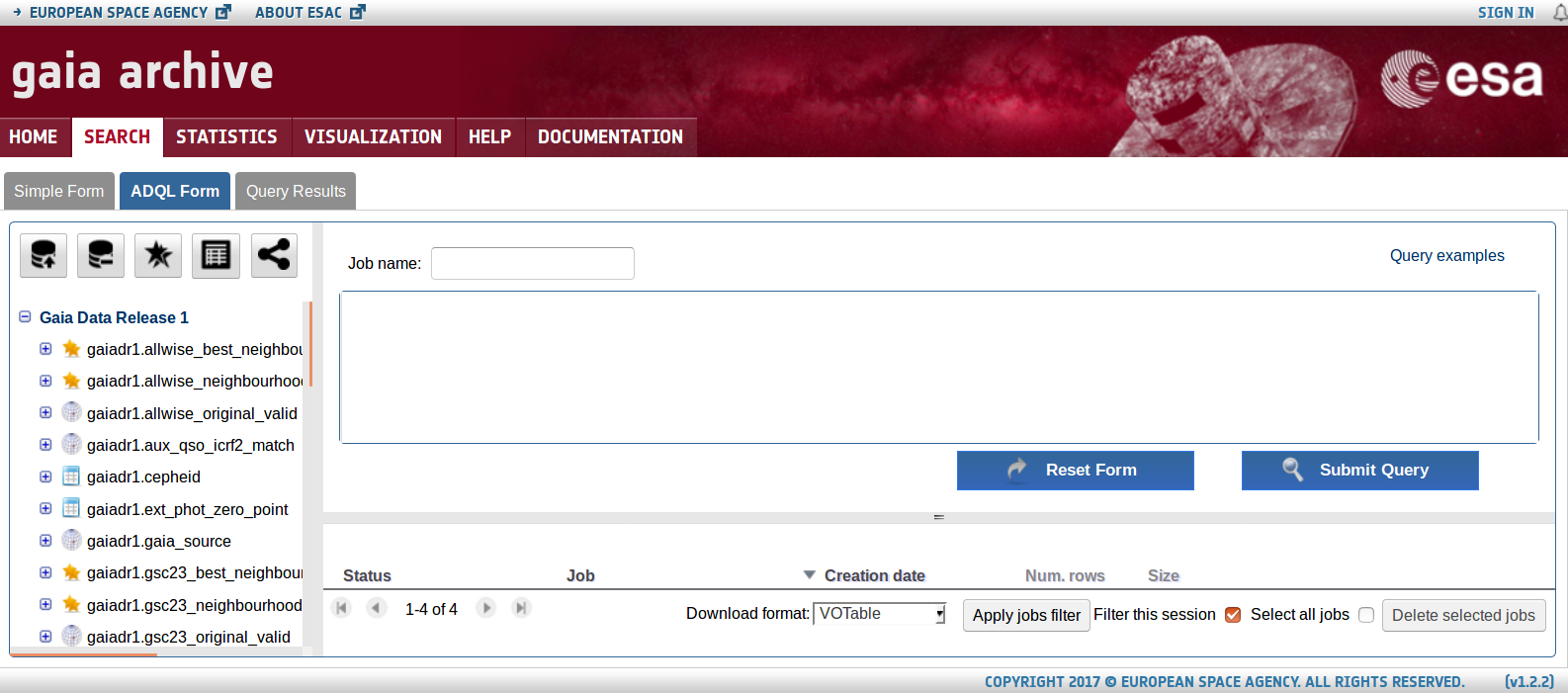Toggle the Filter this session checkbox
1568x693 pixels.
click(x=1233, y=615)
